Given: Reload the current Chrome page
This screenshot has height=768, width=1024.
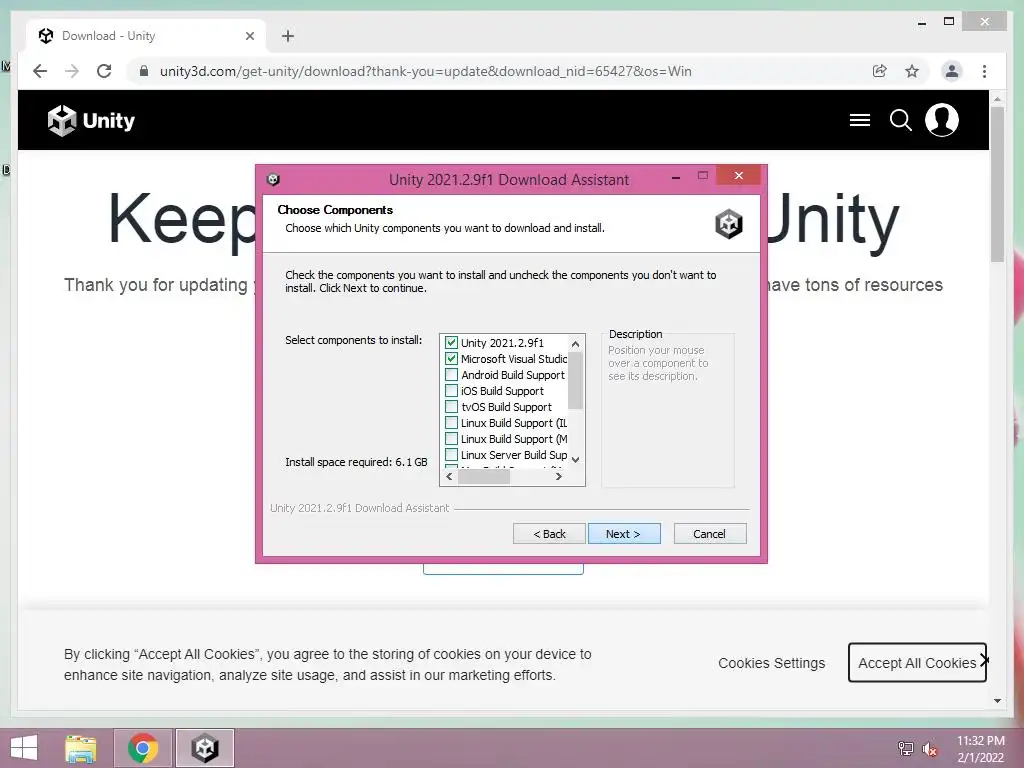Looking at the screenshot, I should click(x=104, y=71).
